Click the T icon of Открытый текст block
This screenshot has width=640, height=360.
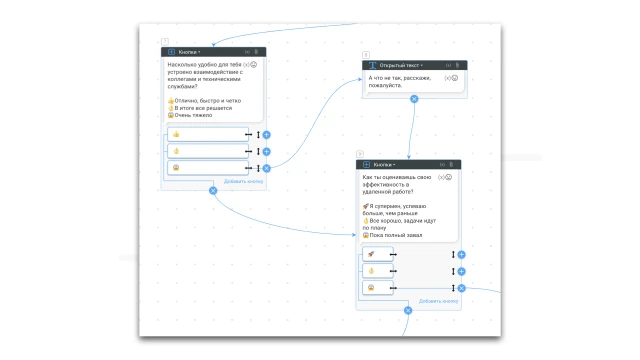pyautogui.click(x=372, y=65)
